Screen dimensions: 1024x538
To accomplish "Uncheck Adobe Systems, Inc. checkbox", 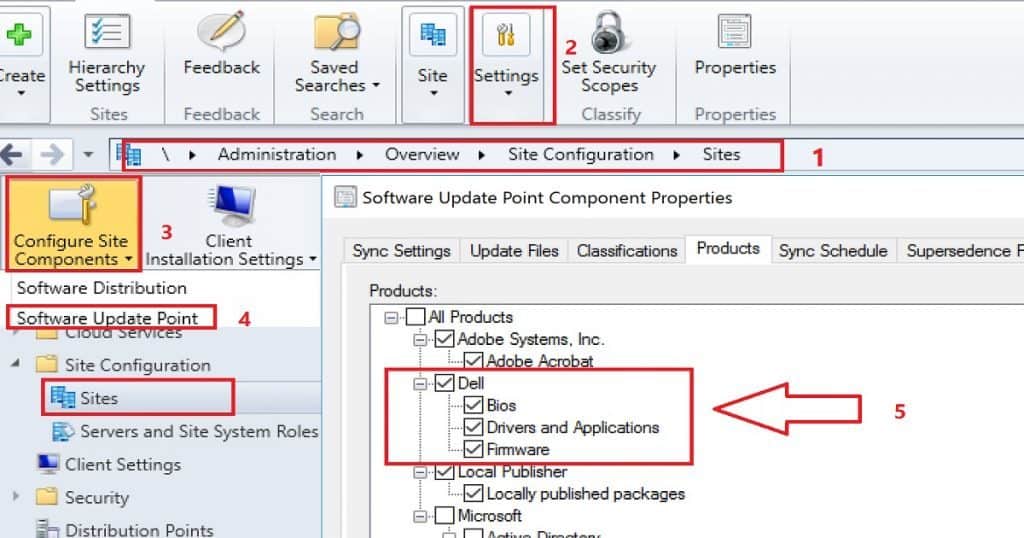I will [444, 339].
